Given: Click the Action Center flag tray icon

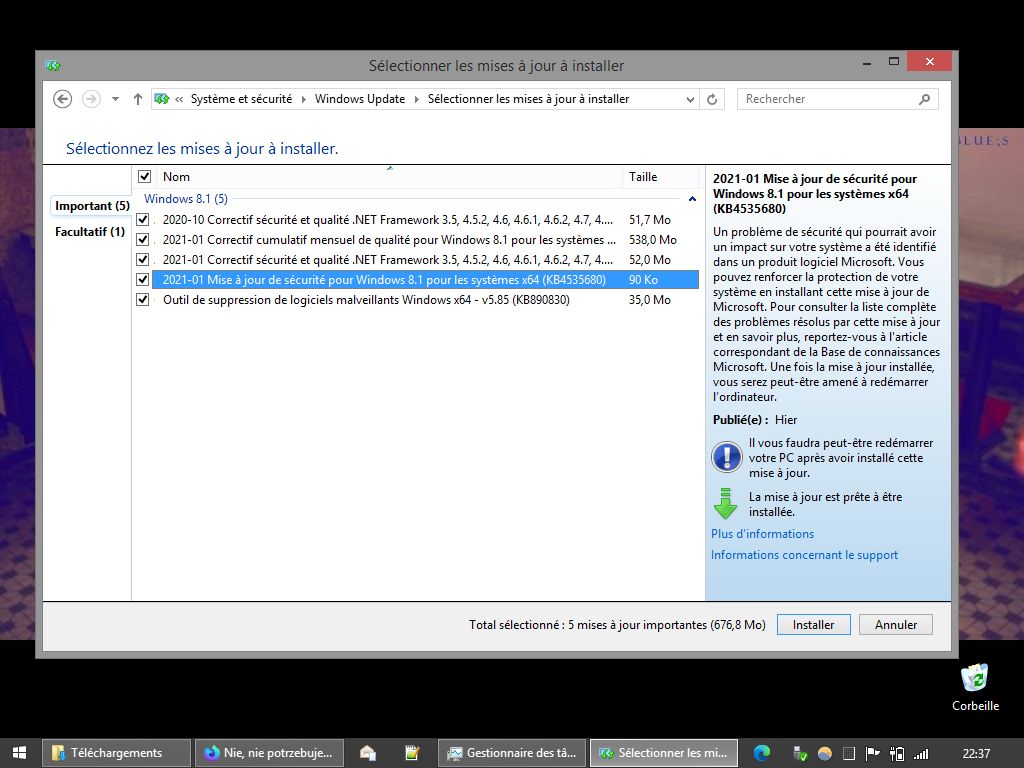Looking at the screenshot, I should [872, 754].
